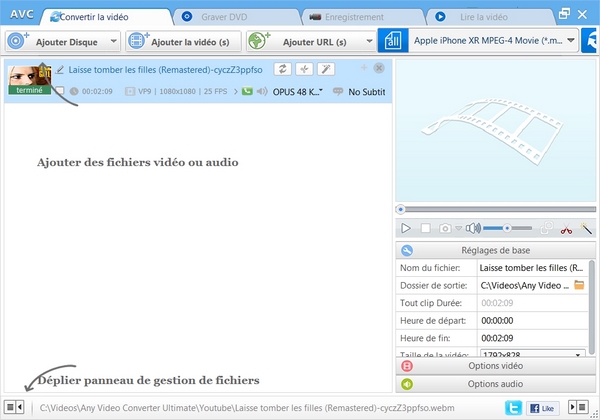This screenshot has height=420, width=600.
Task: Open the Taille de la vidéo dropdown
Action: pyautogui.click(x=532, y=353)
